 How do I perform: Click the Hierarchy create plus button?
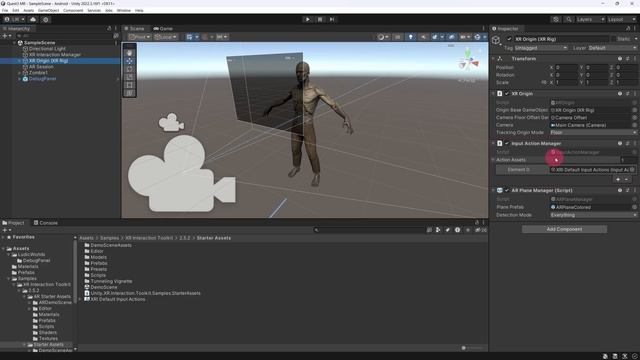[6, 36]
